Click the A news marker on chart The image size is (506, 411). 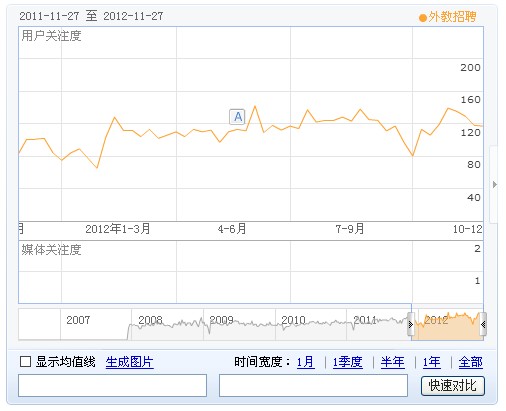tap(237, 117)
